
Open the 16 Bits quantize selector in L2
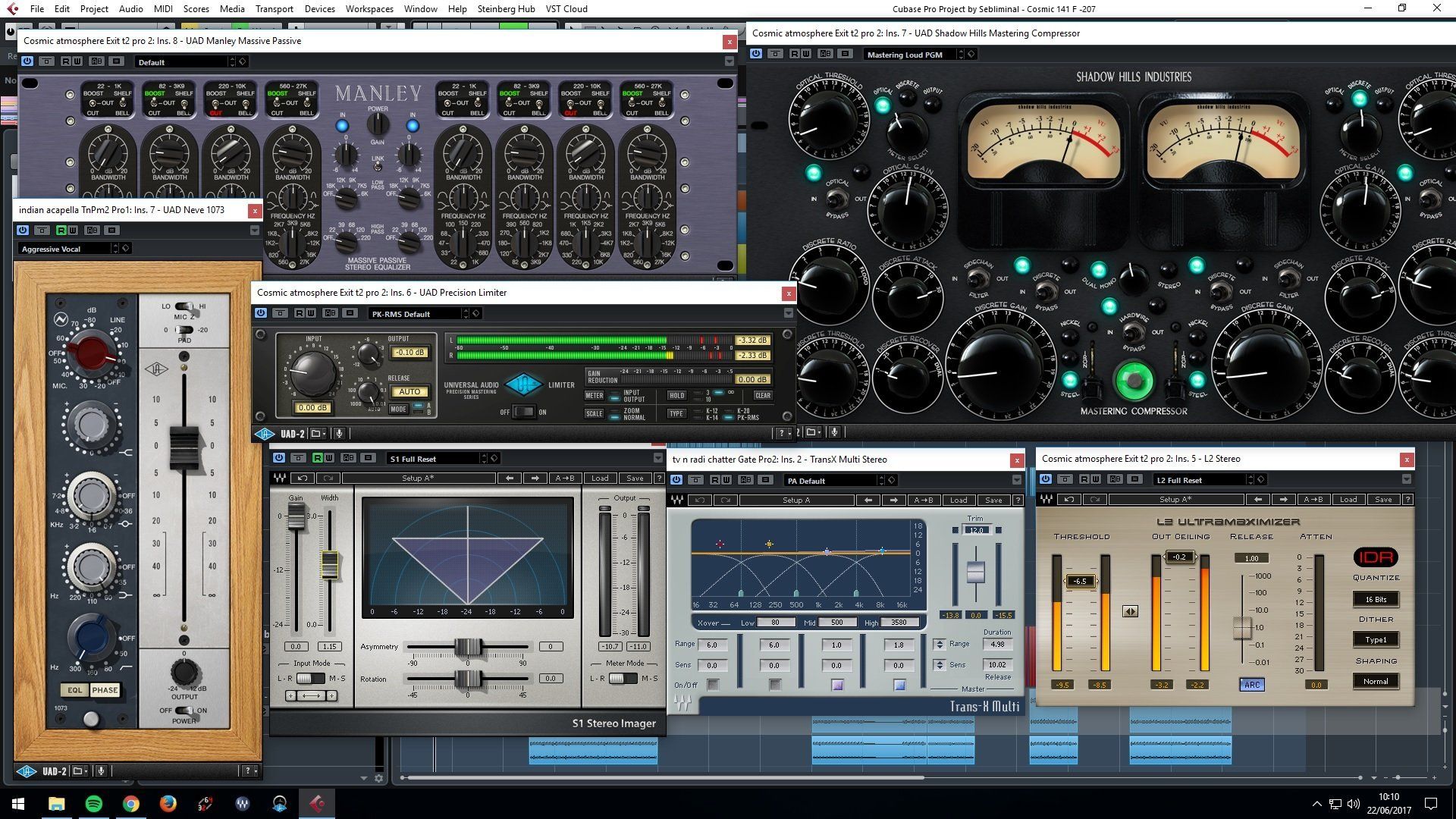click(x=1376, y=599)
